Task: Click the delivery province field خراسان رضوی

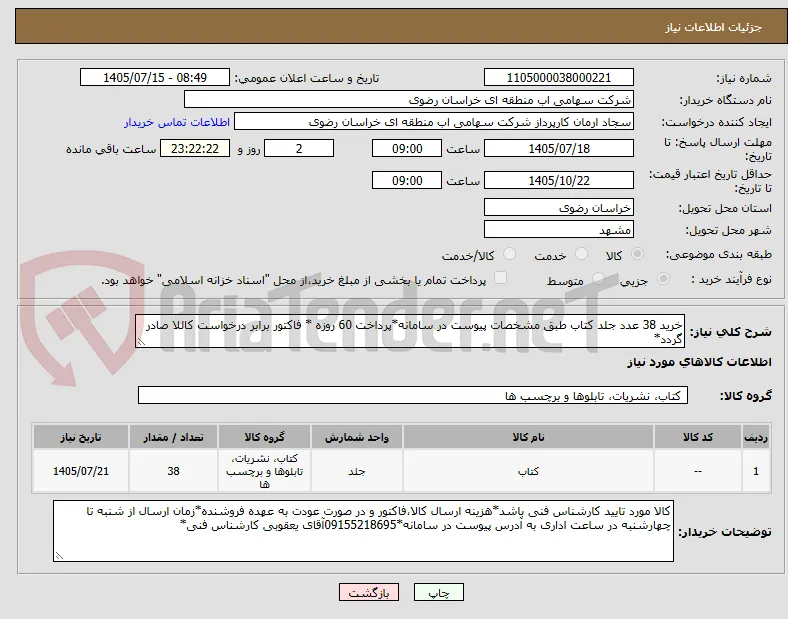Action: 559,208
